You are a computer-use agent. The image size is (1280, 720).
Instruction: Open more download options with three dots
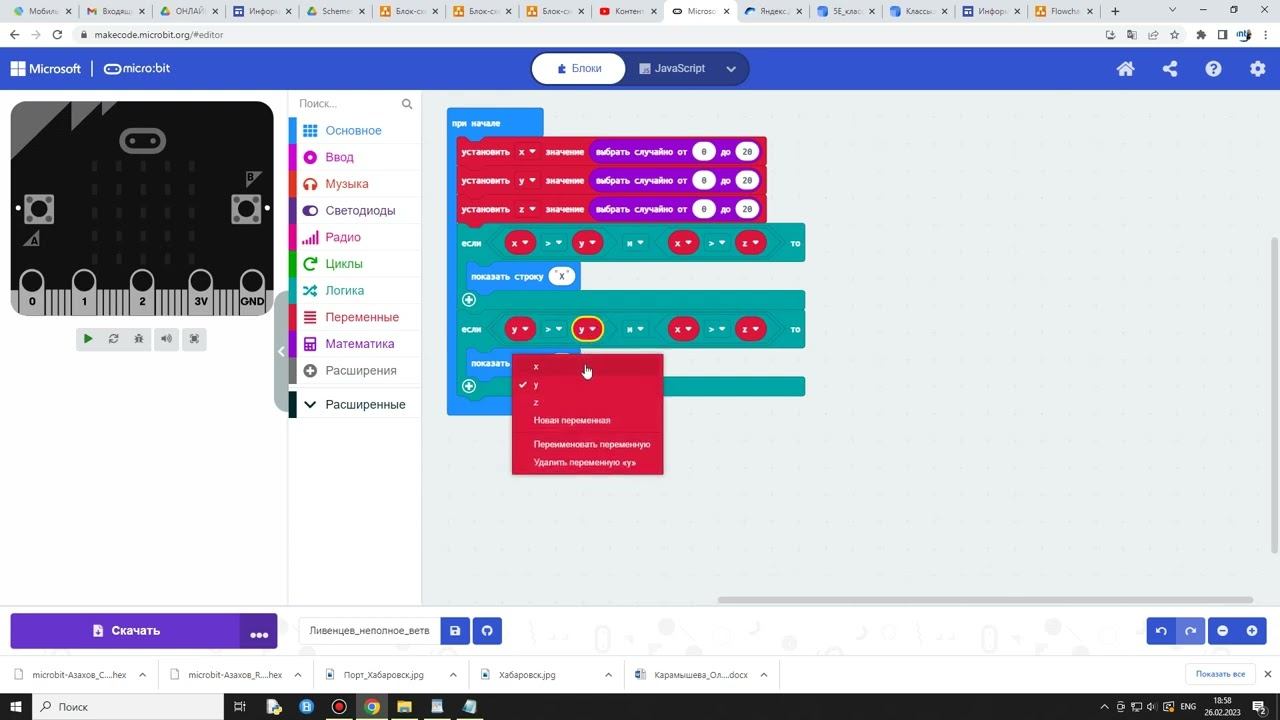(x=259, y=631)
